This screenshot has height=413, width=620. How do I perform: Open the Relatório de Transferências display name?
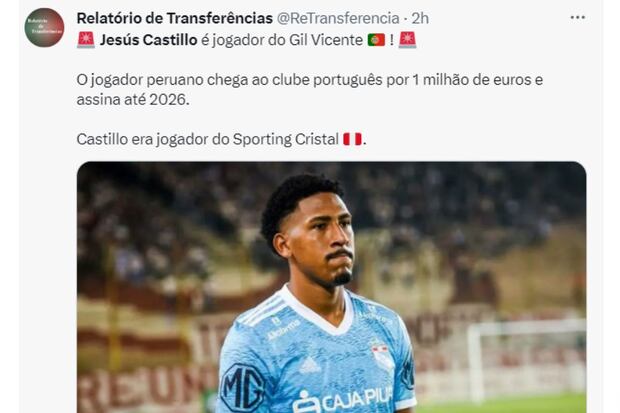click(174, 18)
